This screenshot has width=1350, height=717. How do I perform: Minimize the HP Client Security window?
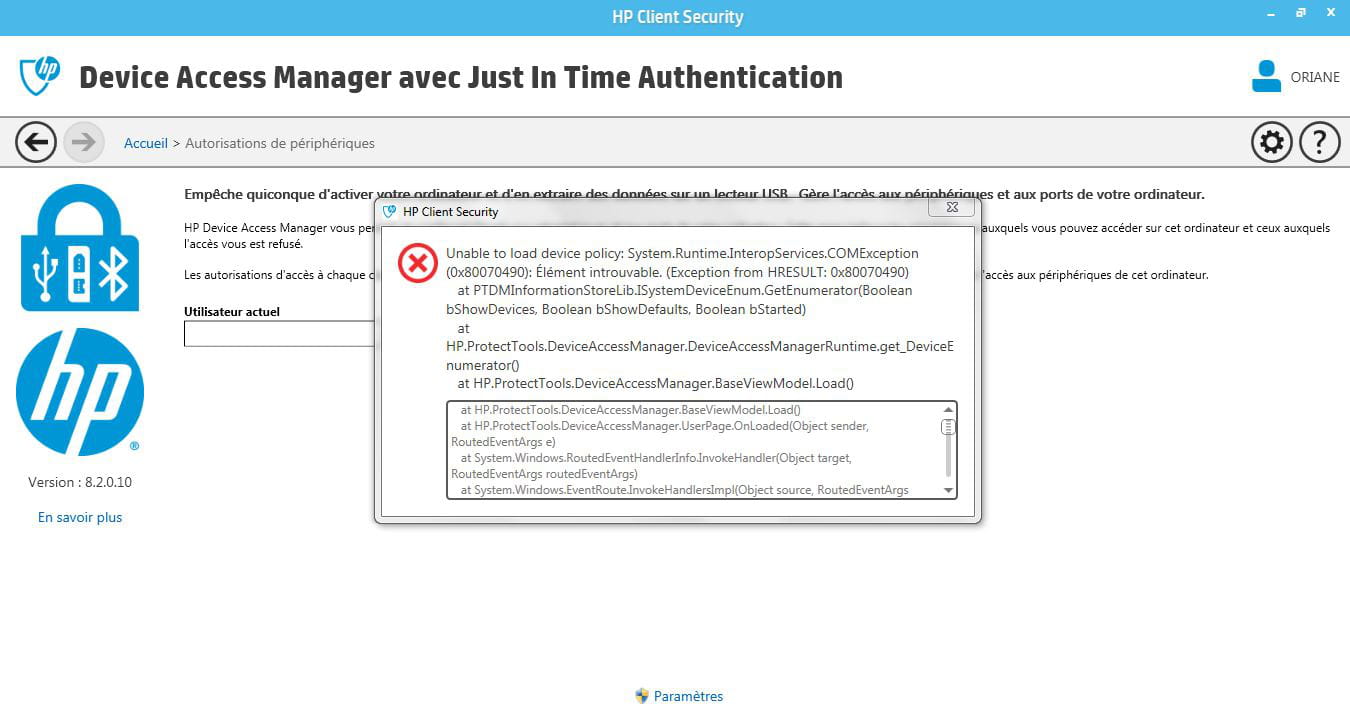pyautogui.click(x=1273, y=12)
